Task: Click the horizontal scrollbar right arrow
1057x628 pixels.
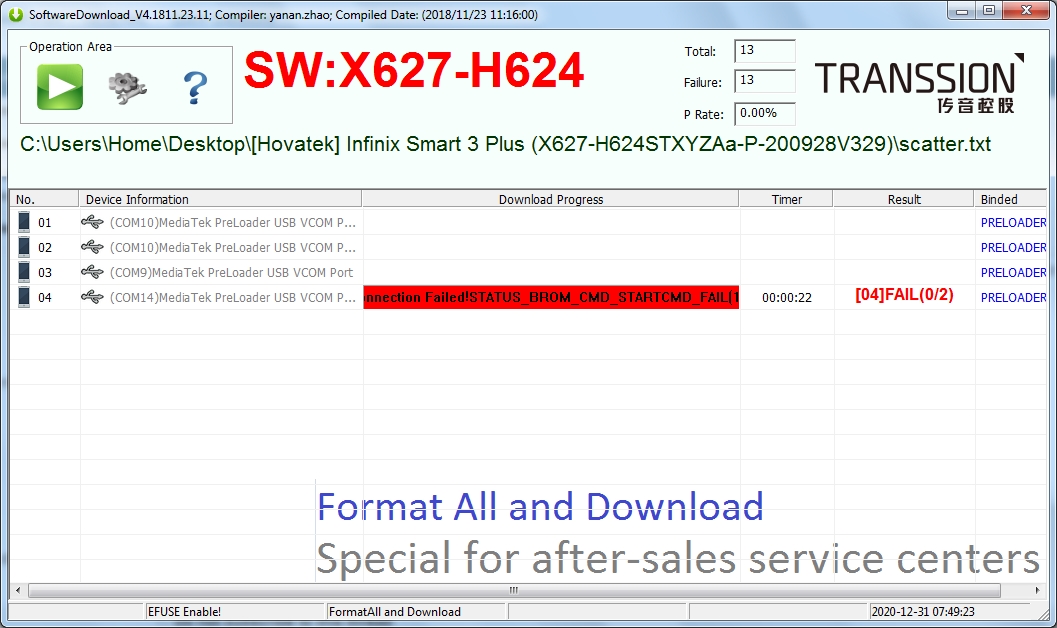Action: pos(1037,590)
